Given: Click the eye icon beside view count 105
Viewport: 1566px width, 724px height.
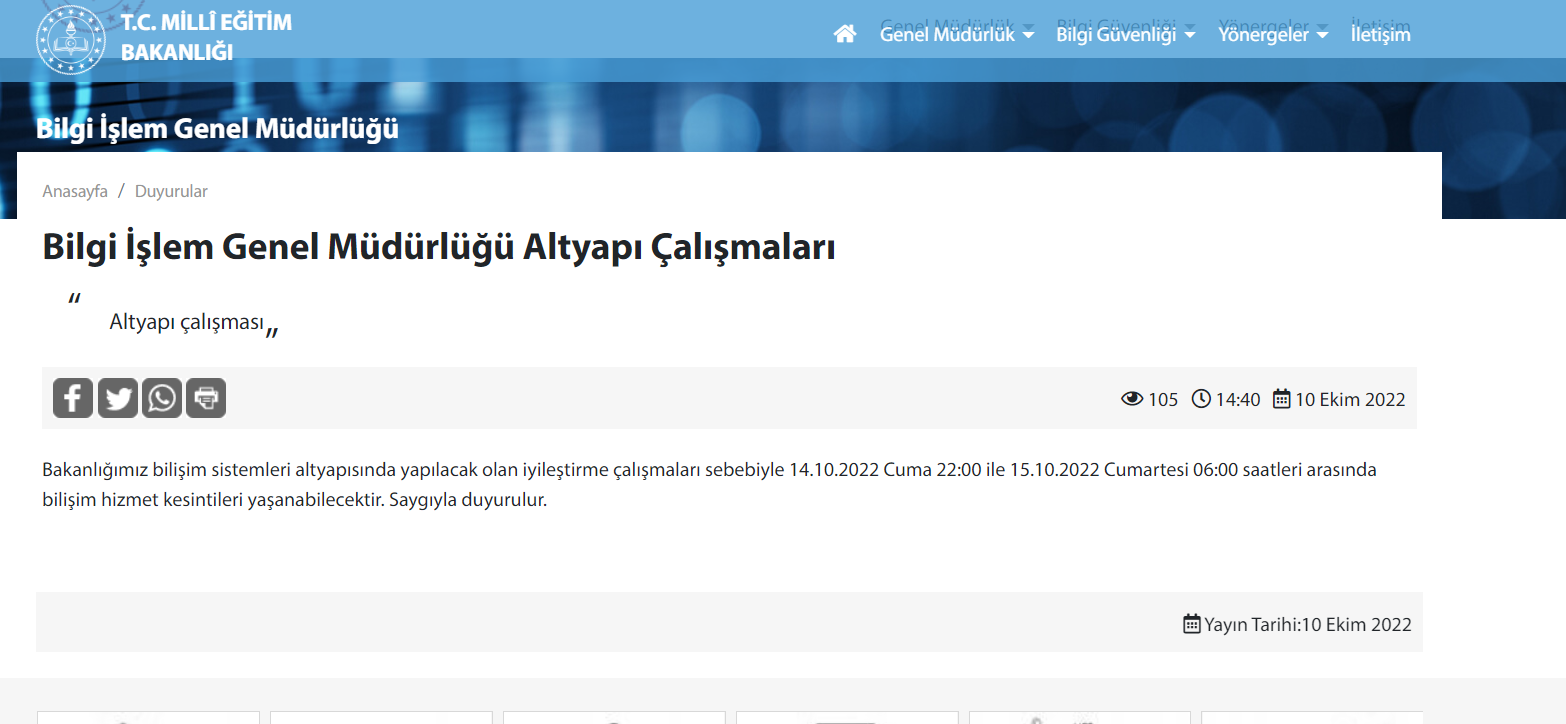Looking at the screenshot, I should (1132, 399).
